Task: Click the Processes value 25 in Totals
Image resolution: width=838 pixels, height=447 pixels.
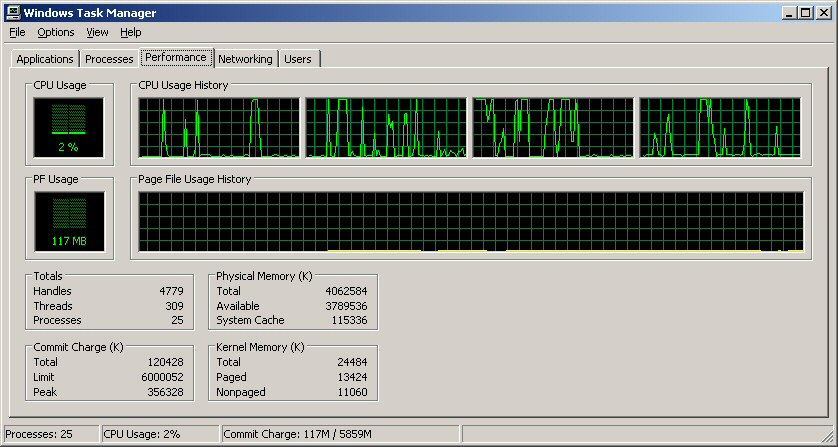Action: click(177, 321)
